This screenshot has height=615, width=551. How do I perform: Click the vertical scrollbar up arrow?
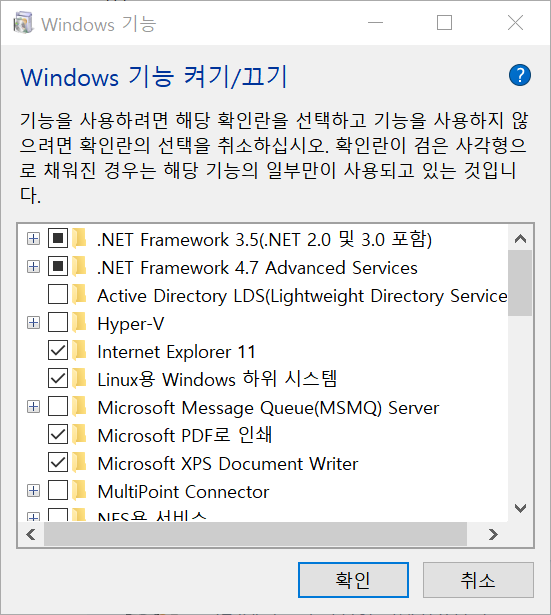[520, 238]
